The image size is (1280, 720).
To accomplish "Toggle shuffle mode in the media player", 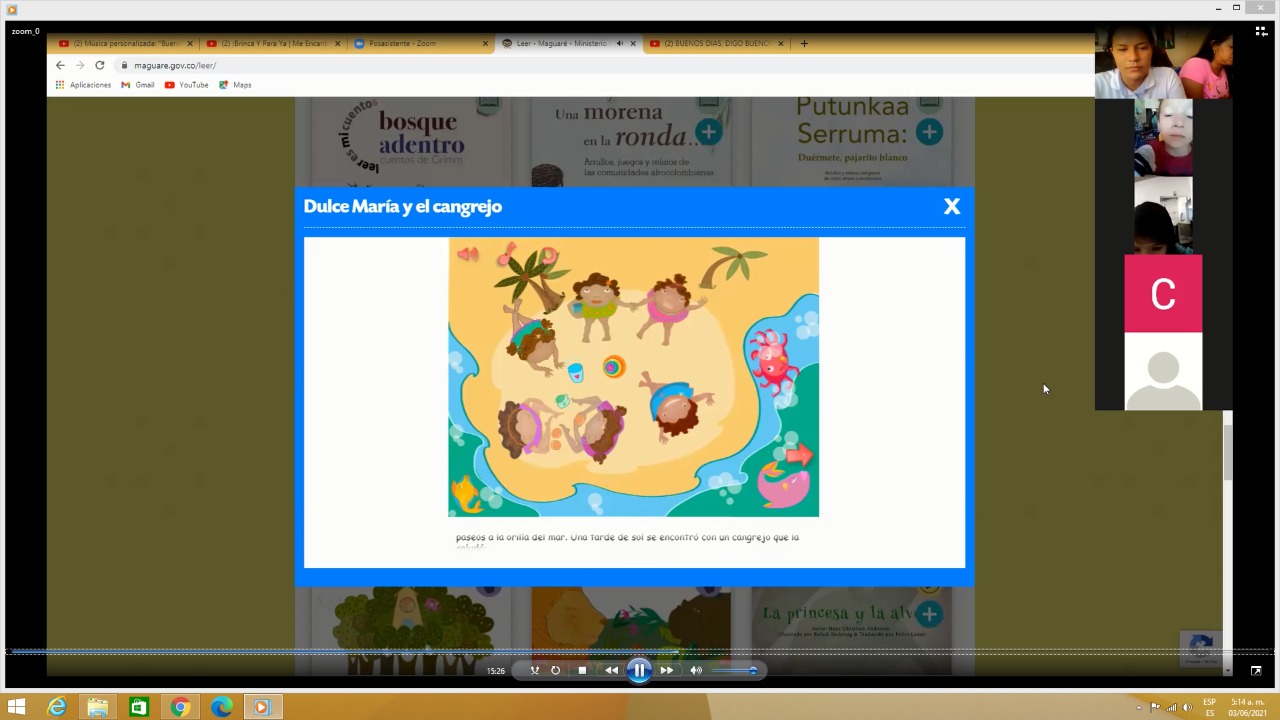I will [x=535, y=670].
